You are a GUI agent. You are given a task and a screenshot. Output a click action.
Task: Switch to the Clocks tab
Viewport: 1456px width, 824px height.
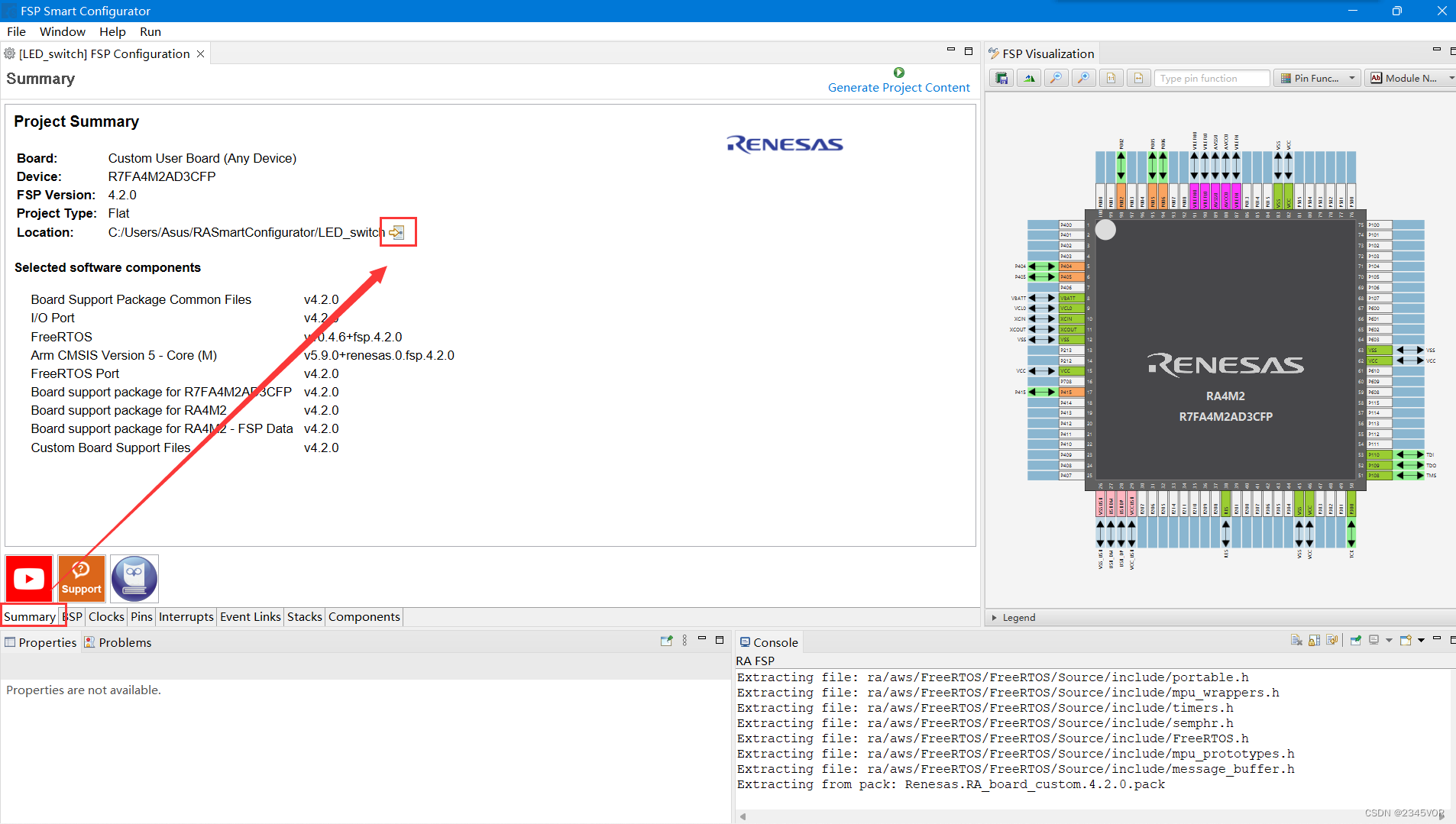(106, 617)
